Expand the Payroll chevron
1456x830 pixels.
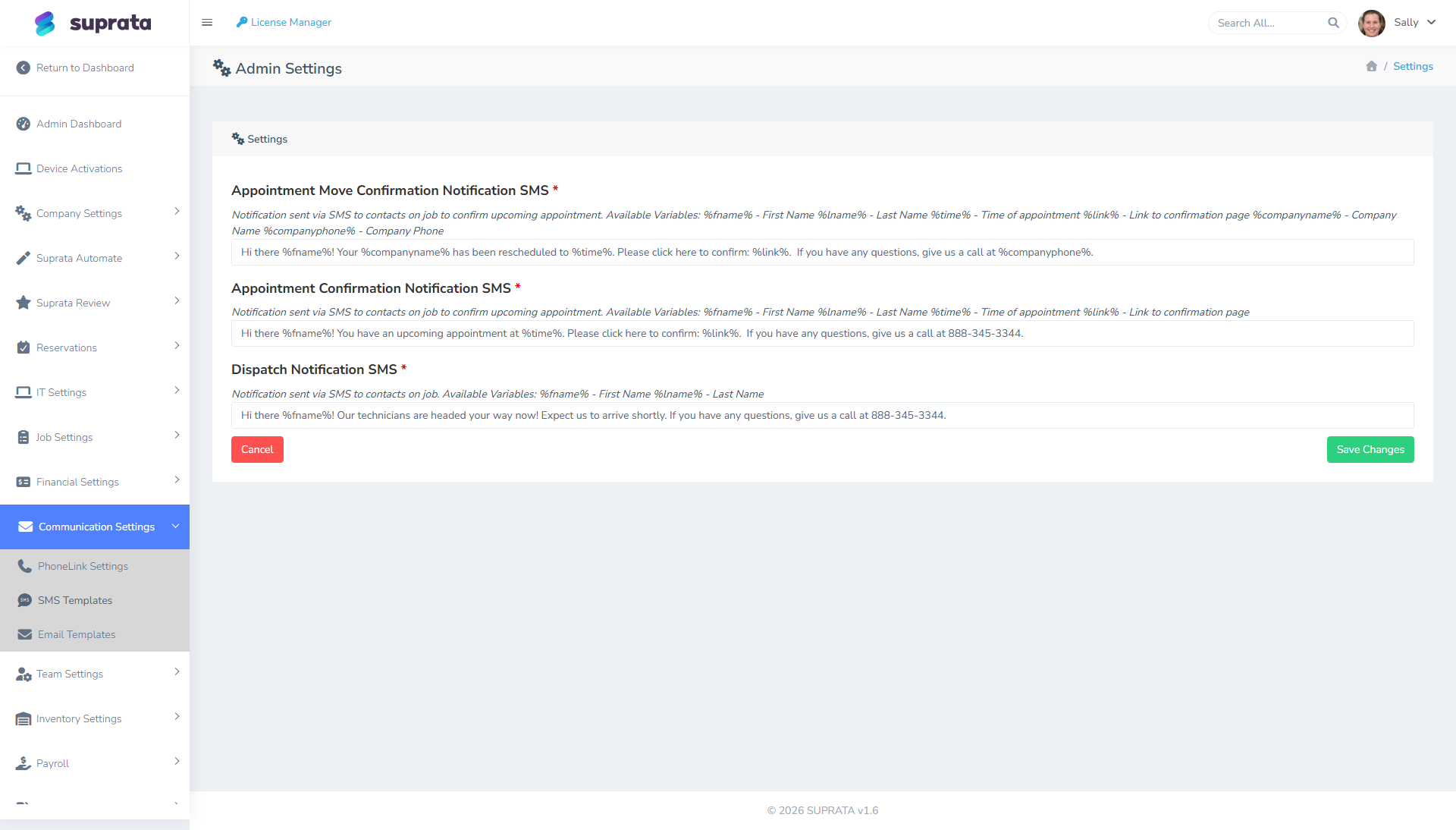[177, 761]
